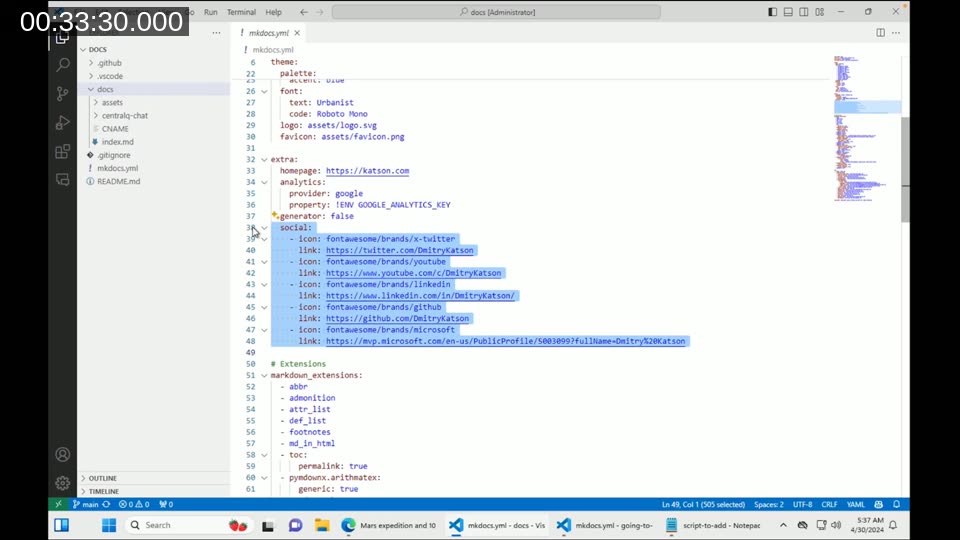Open the Search view in activity bar
The image size is (960, 540).
point(62,64)
